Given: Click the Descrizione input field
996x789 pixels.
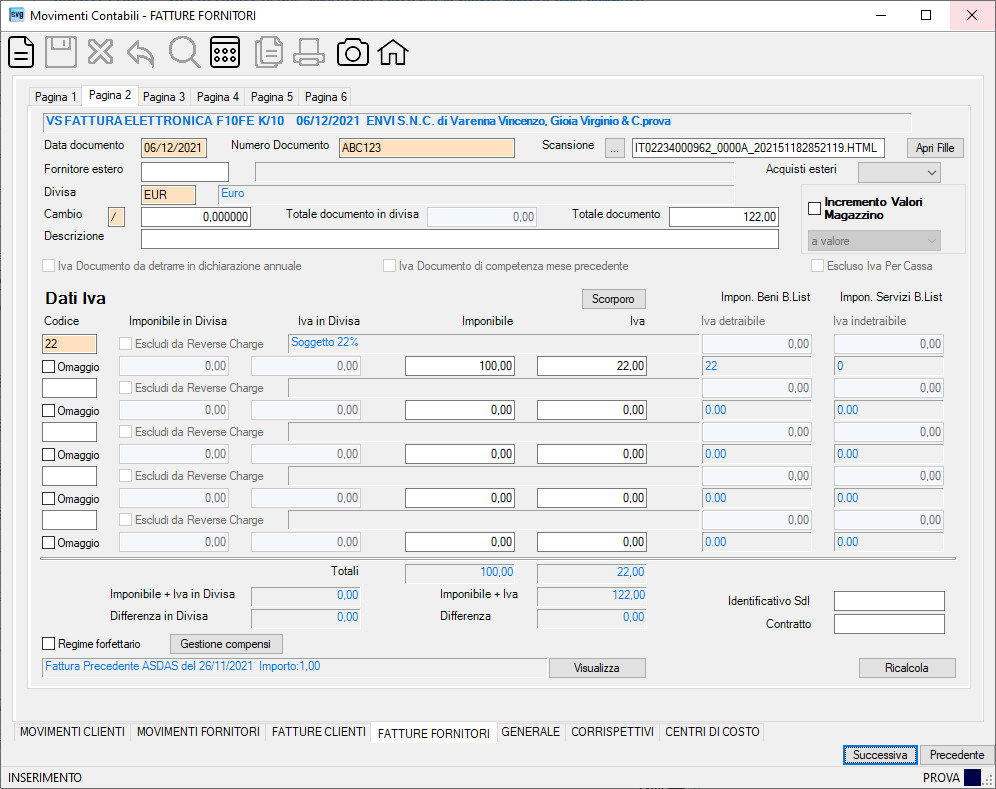Looking at the screenshot, I should point(459,239).
